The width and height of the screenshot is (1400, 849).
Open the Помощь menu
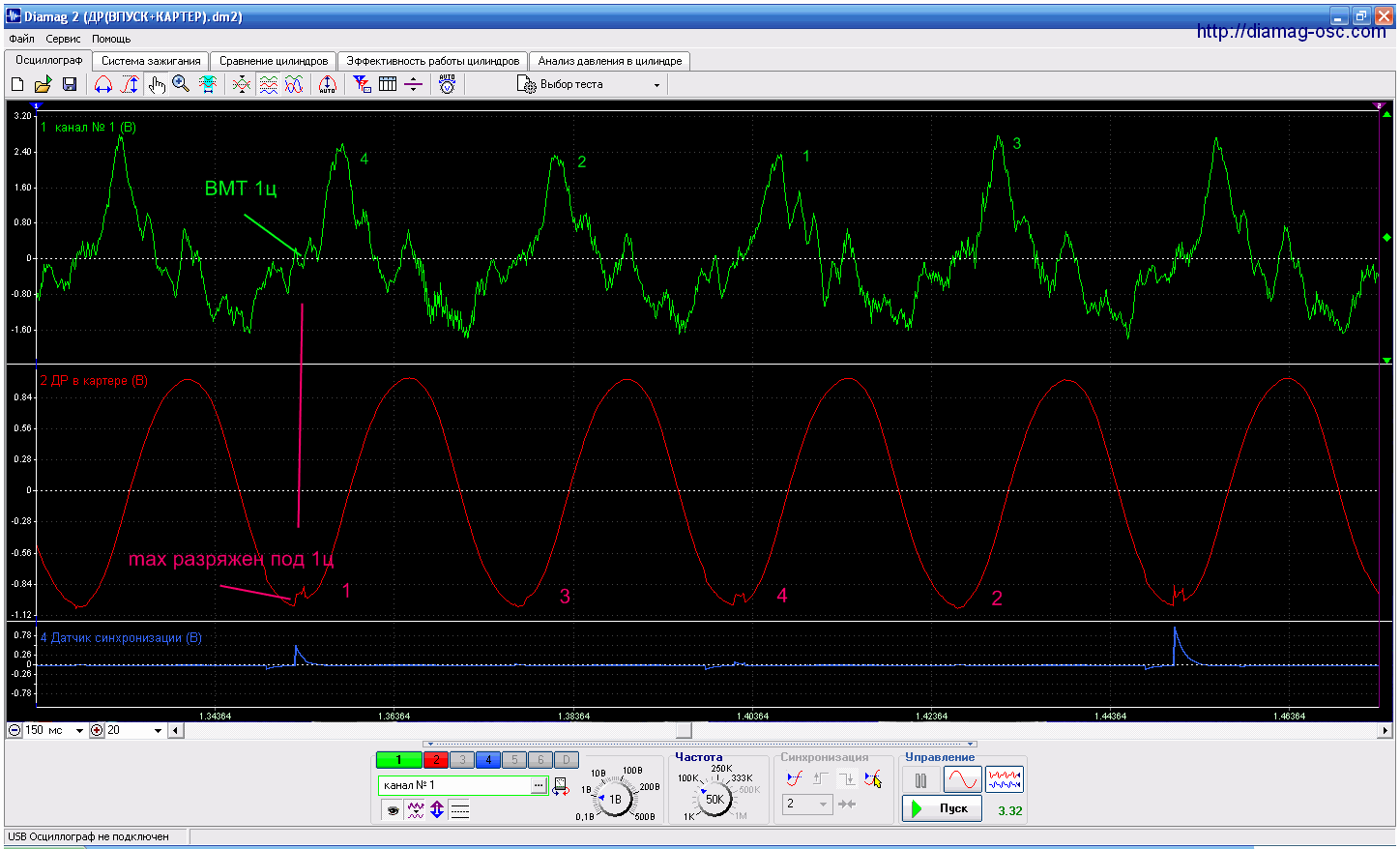(x=111, y=39)
